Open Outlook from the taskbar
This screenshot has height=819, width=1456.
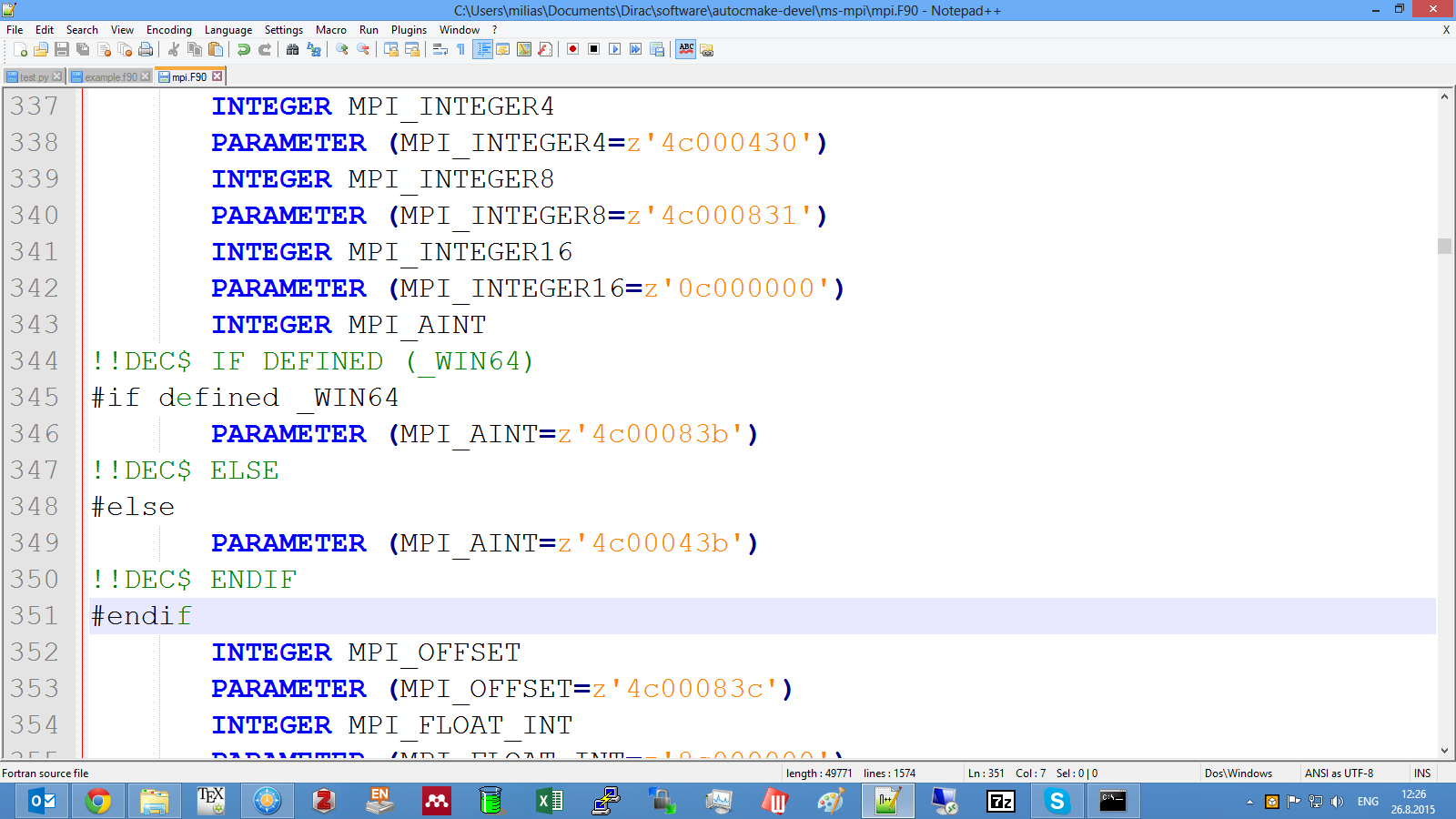pos(42,801)
